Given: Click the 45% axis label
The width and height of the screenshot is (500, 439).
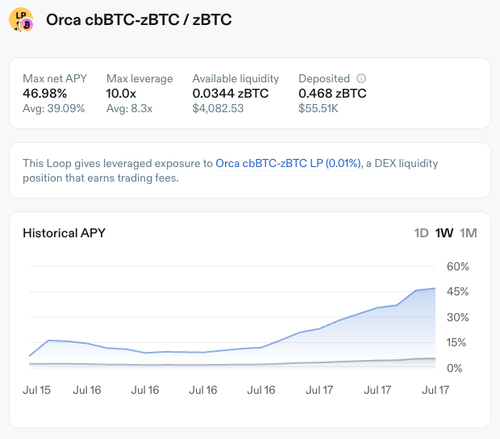Looking at the screenshot, I should tap(458, 292).
